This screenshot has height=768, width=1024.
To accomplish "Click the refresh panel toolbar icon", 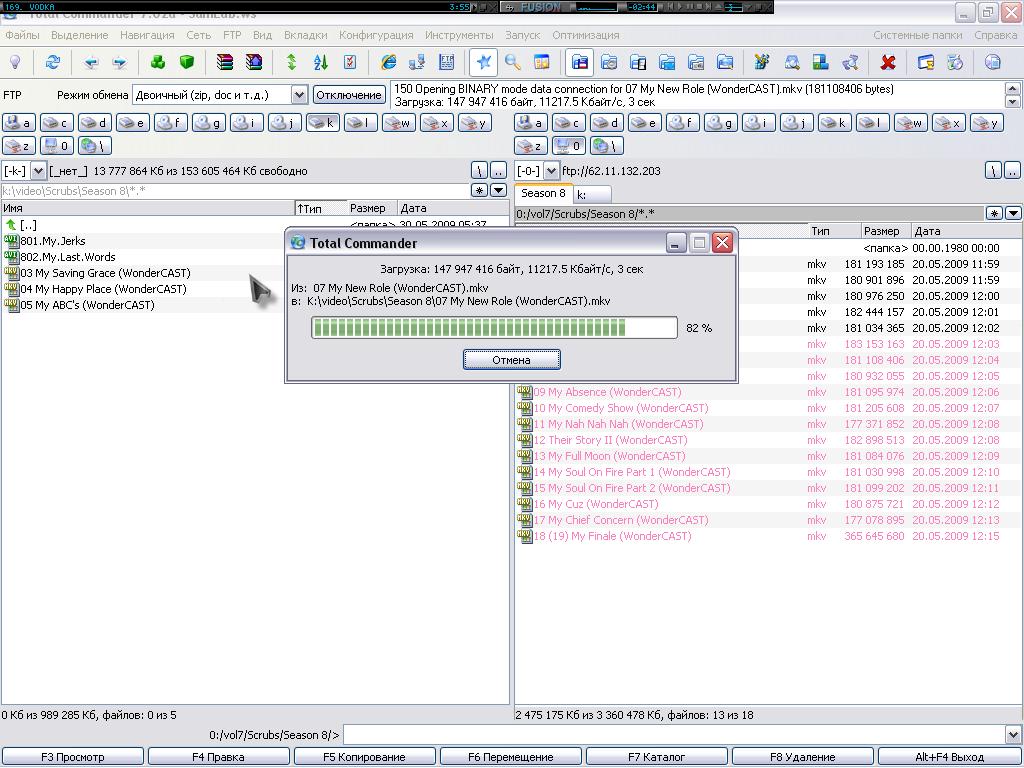I will click(x=52, y=62).
